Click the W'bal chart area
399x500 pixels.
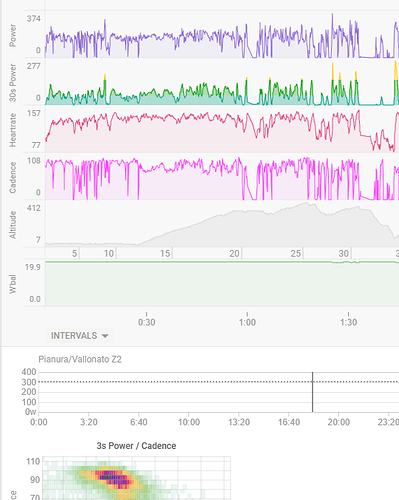[x=222, y=283]
